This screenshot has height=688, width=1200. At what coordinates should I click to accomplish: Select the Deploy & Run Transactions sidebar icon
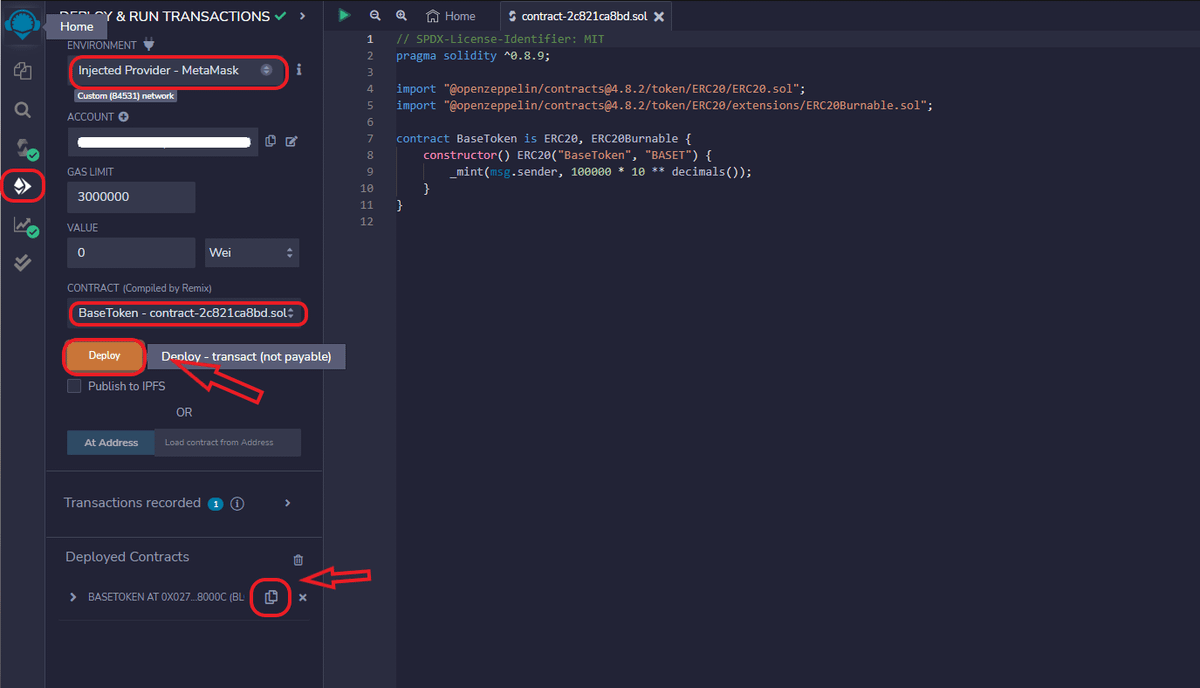pyautogui.click(x=22, y=187)
